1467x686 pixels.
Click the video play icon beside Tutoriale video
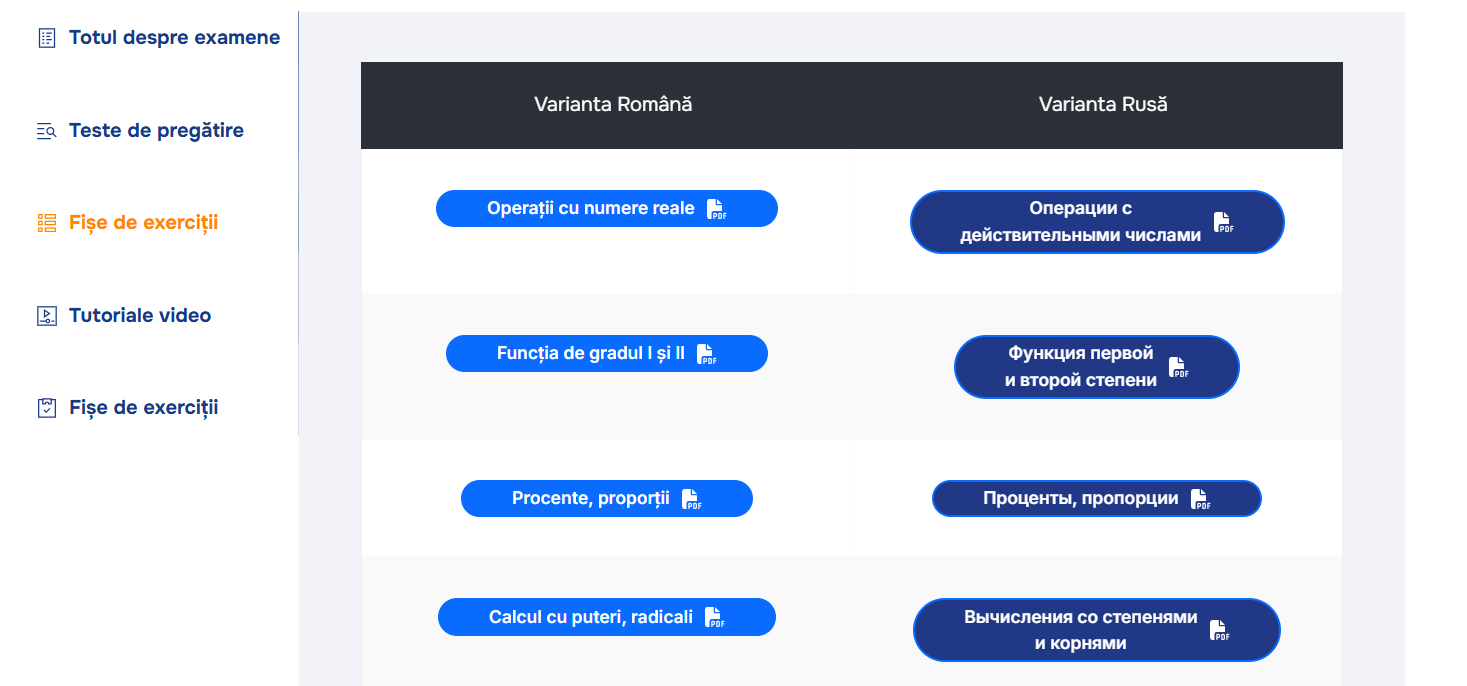(46, 316)
